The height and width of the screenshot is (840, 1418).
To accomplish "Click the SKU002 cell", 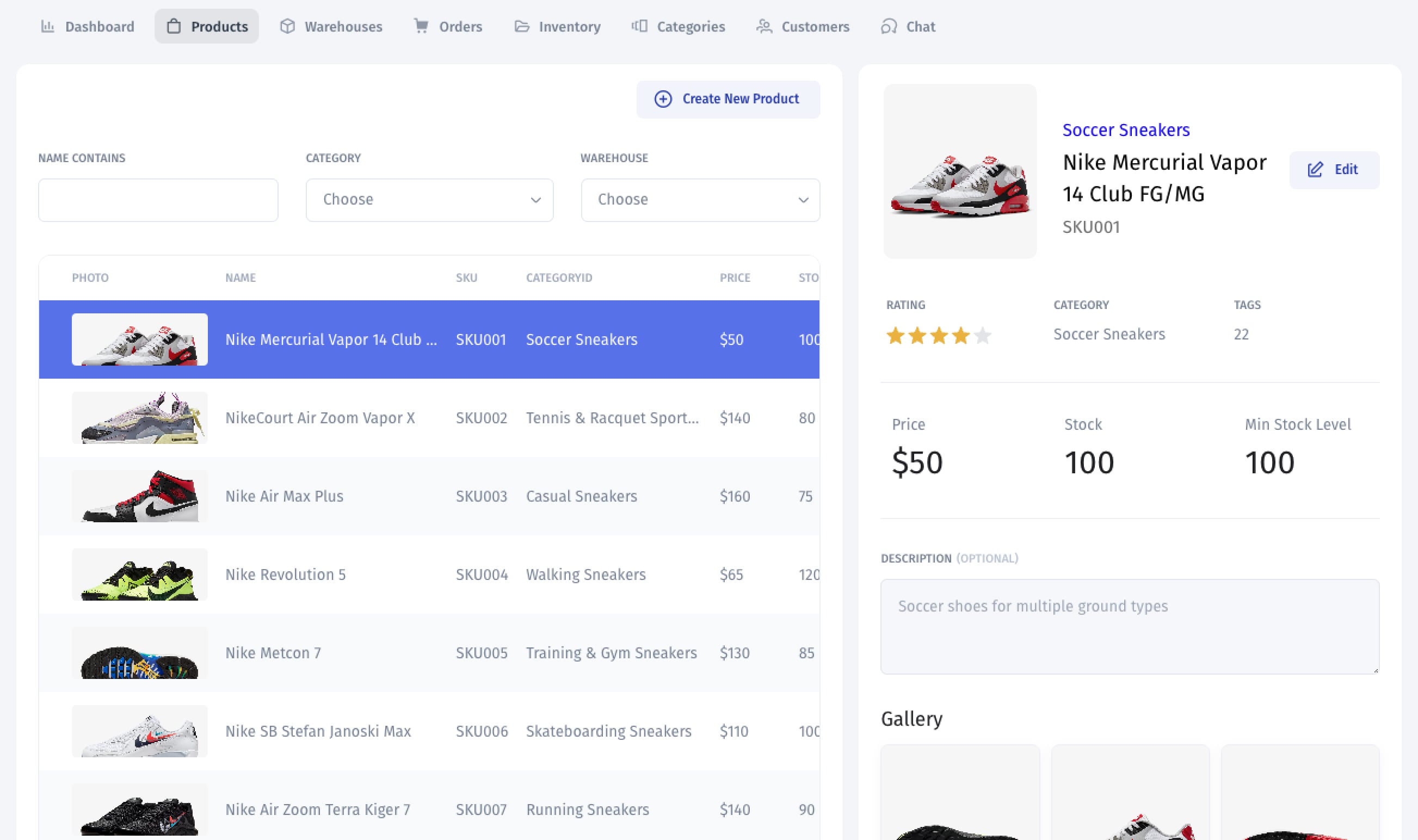I will tap(481, 418).
